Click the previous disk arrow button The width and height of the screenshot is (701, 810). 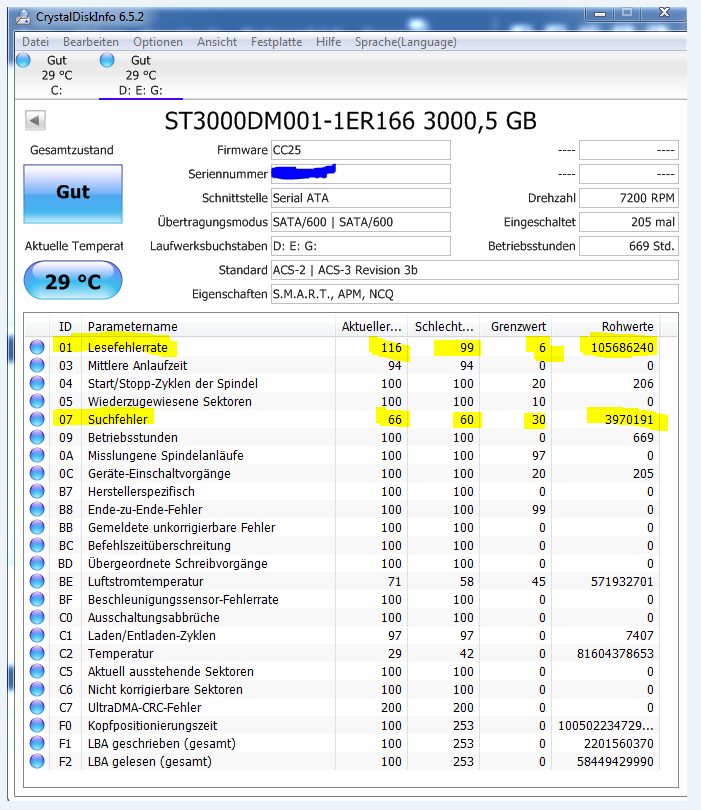pos(35,121)
